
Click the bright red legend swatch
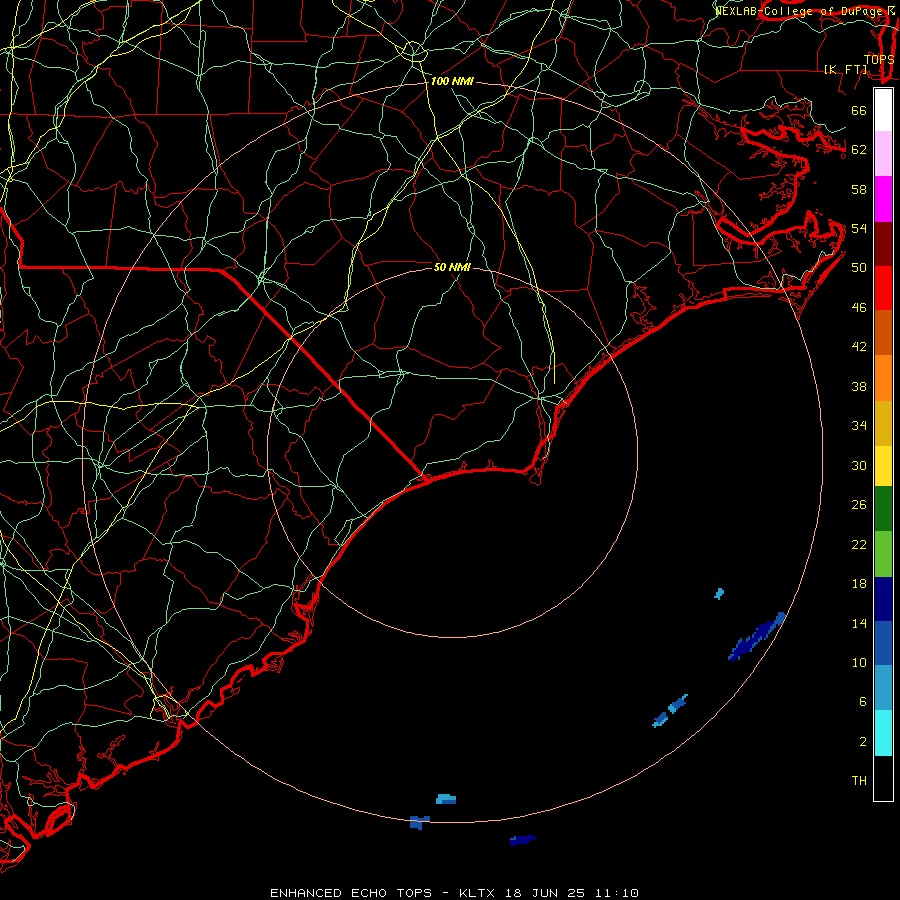click(x=883, y=288)
